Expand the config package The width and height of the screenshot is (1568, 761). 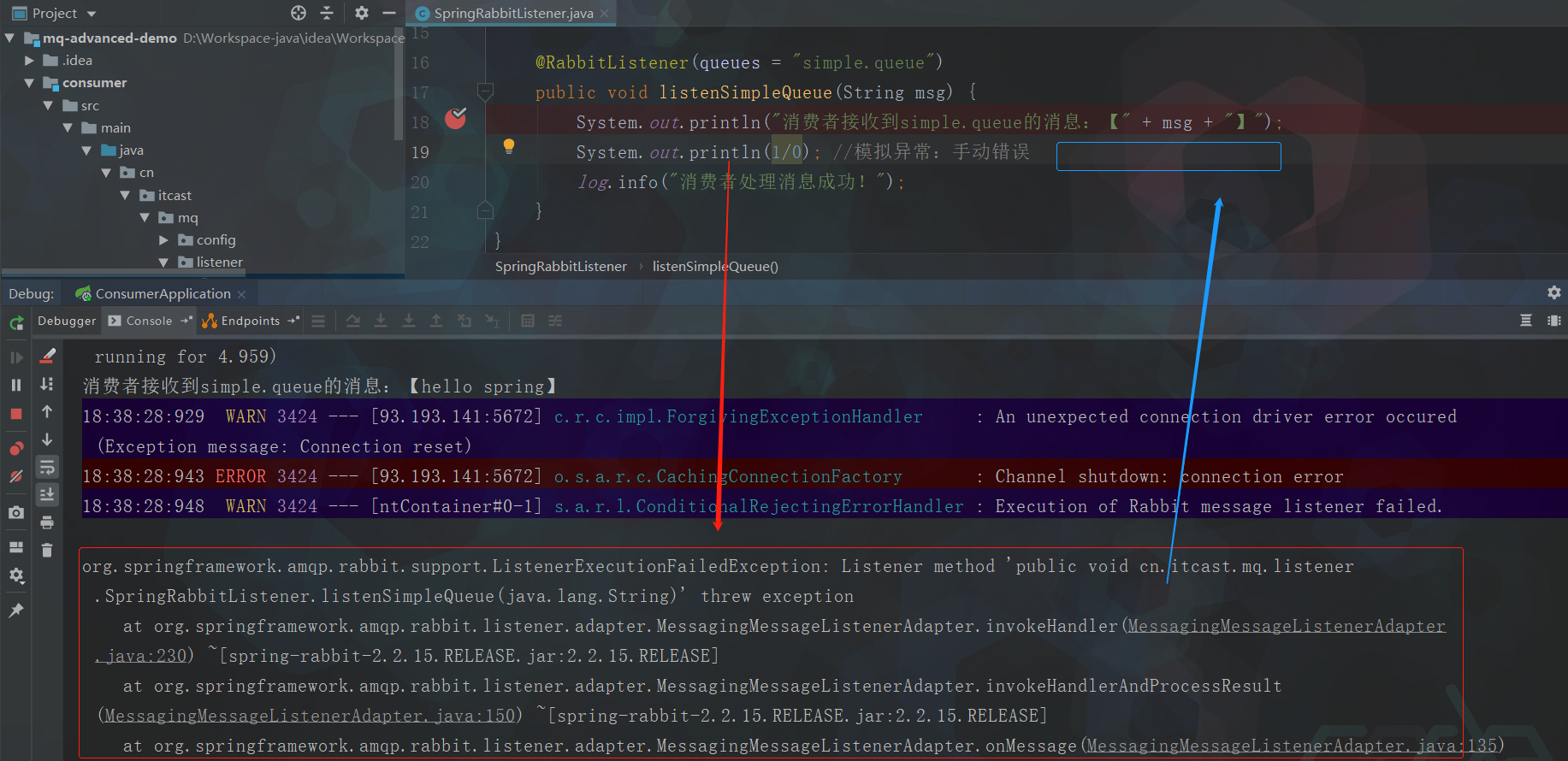(163, 240)
